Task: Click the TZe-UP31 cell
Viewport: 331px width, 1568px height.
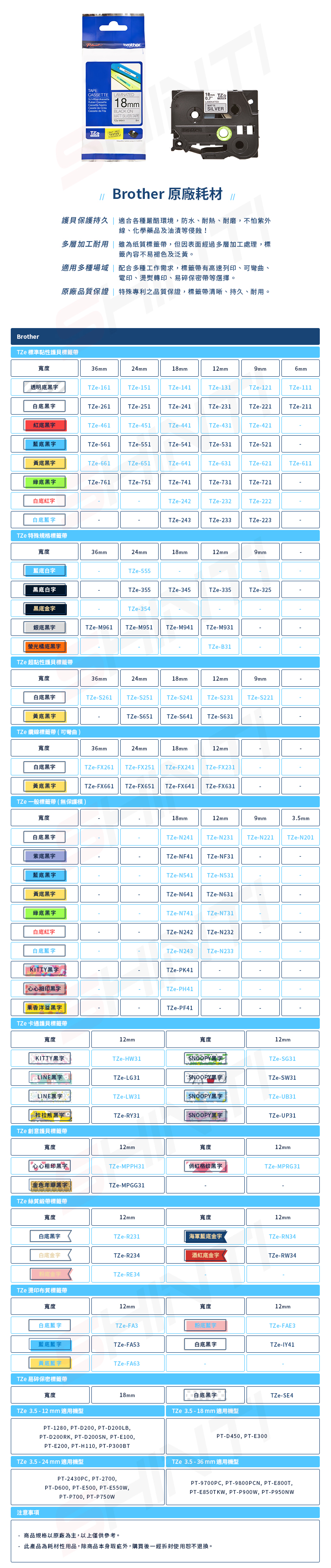Action: (x=282, y=1116)
